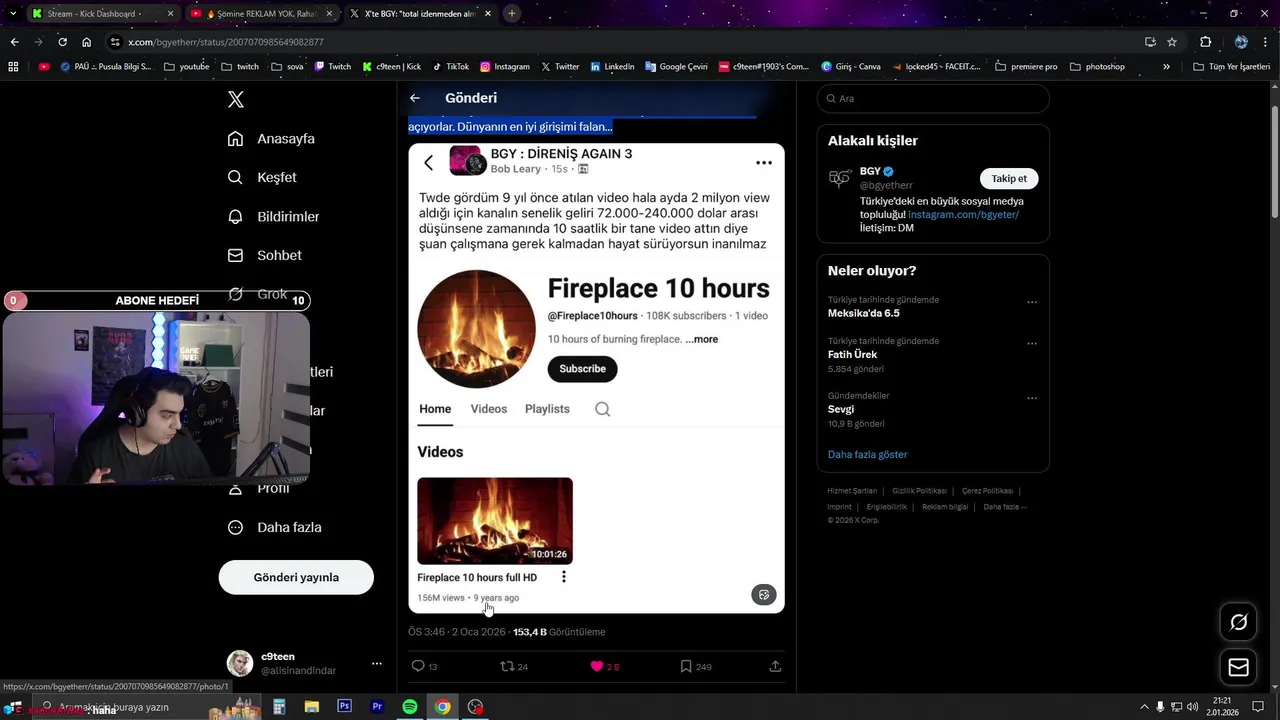The height and width of the screenshot is (720, 1280).
Task: Open options for Sevgi trend
Action: tap(1032, 398)
